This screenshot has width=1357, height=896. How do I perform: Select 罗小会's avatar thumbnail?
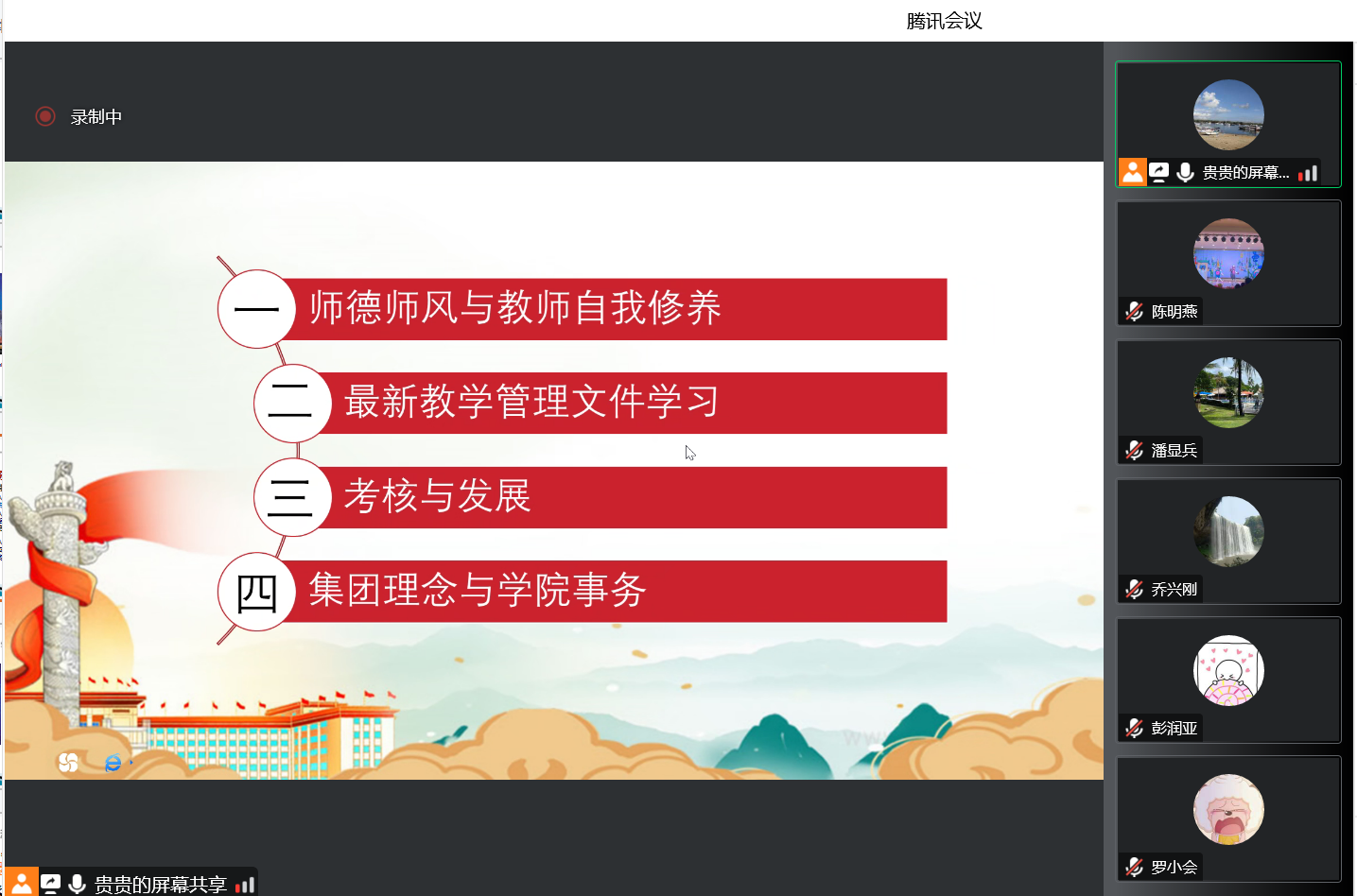(x=1228, y=809)
